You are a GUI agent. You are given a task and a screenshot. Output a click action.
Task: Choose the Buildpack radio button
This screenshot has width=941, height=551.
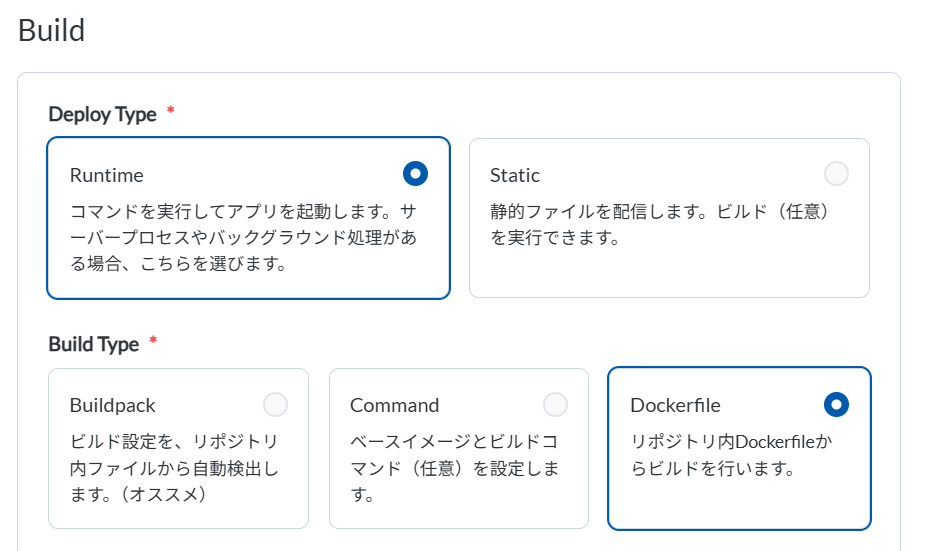[275, 404]
